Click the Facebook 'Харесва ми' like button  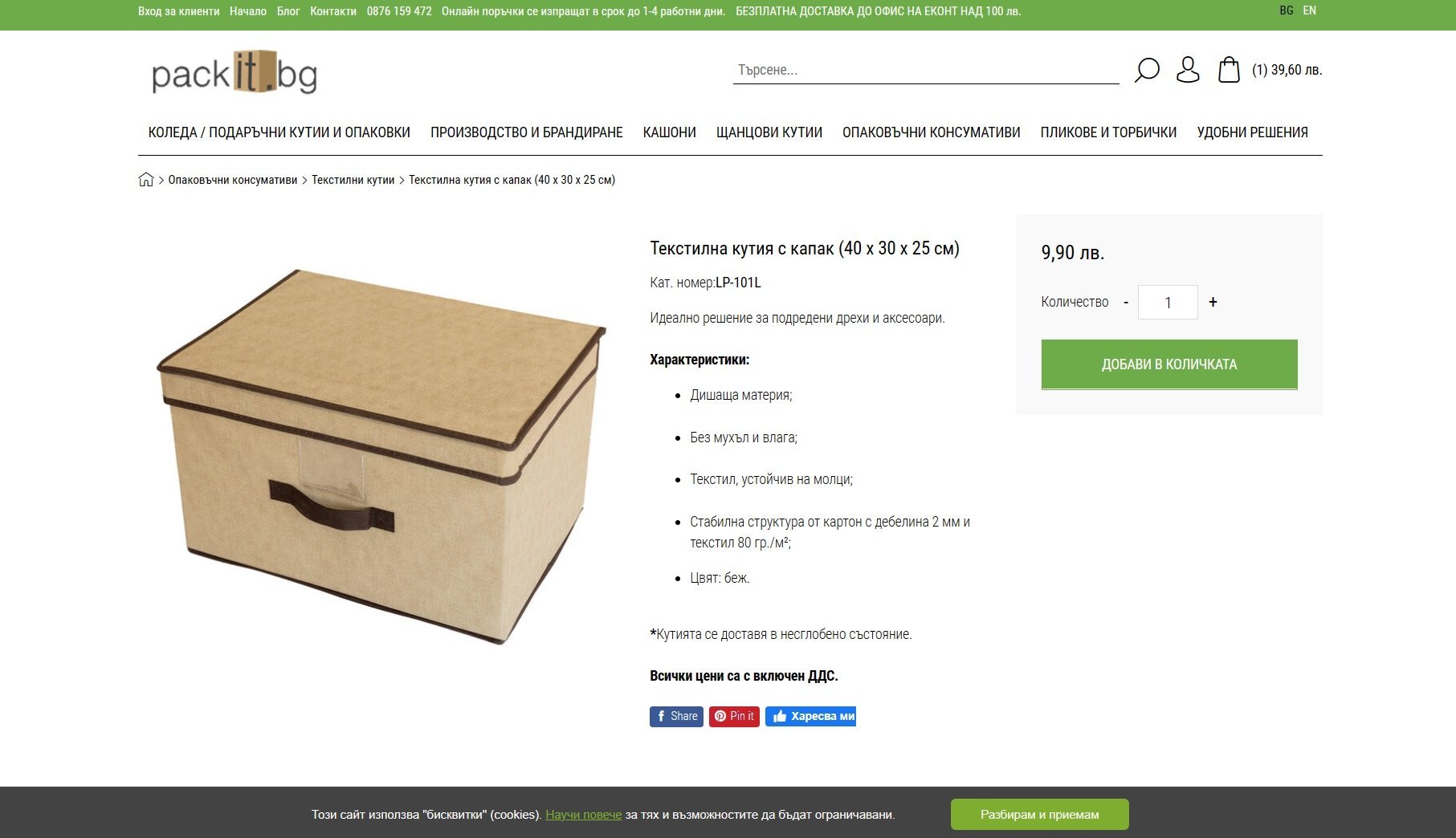tap(810, 716)
